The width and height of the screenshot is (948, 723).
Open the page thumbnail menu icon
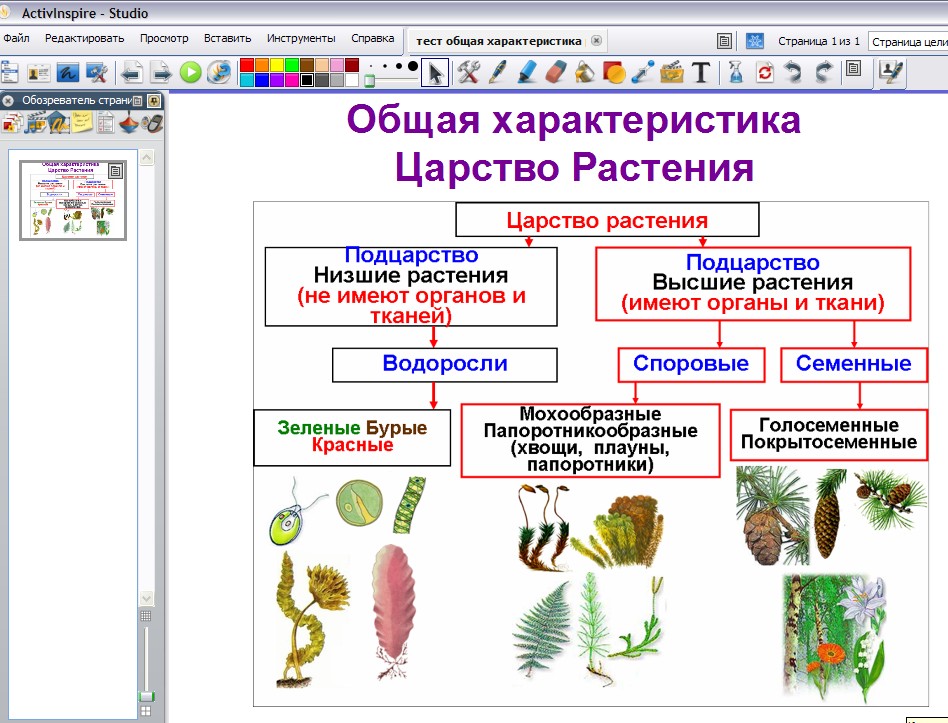tap(115, 171)
